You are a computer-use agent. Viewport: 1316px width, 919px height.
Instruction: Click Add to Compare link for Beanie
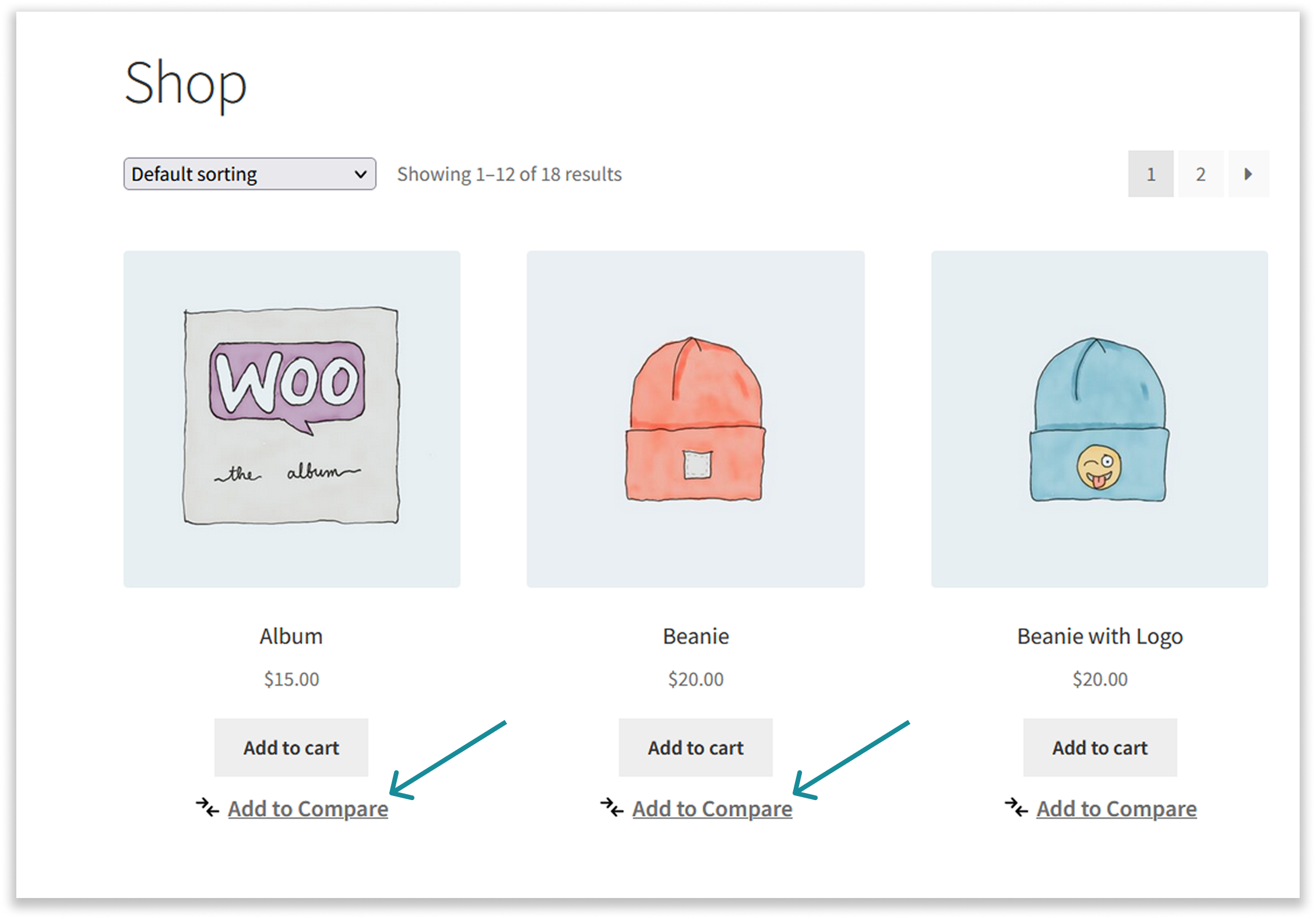tap(712, 809)
